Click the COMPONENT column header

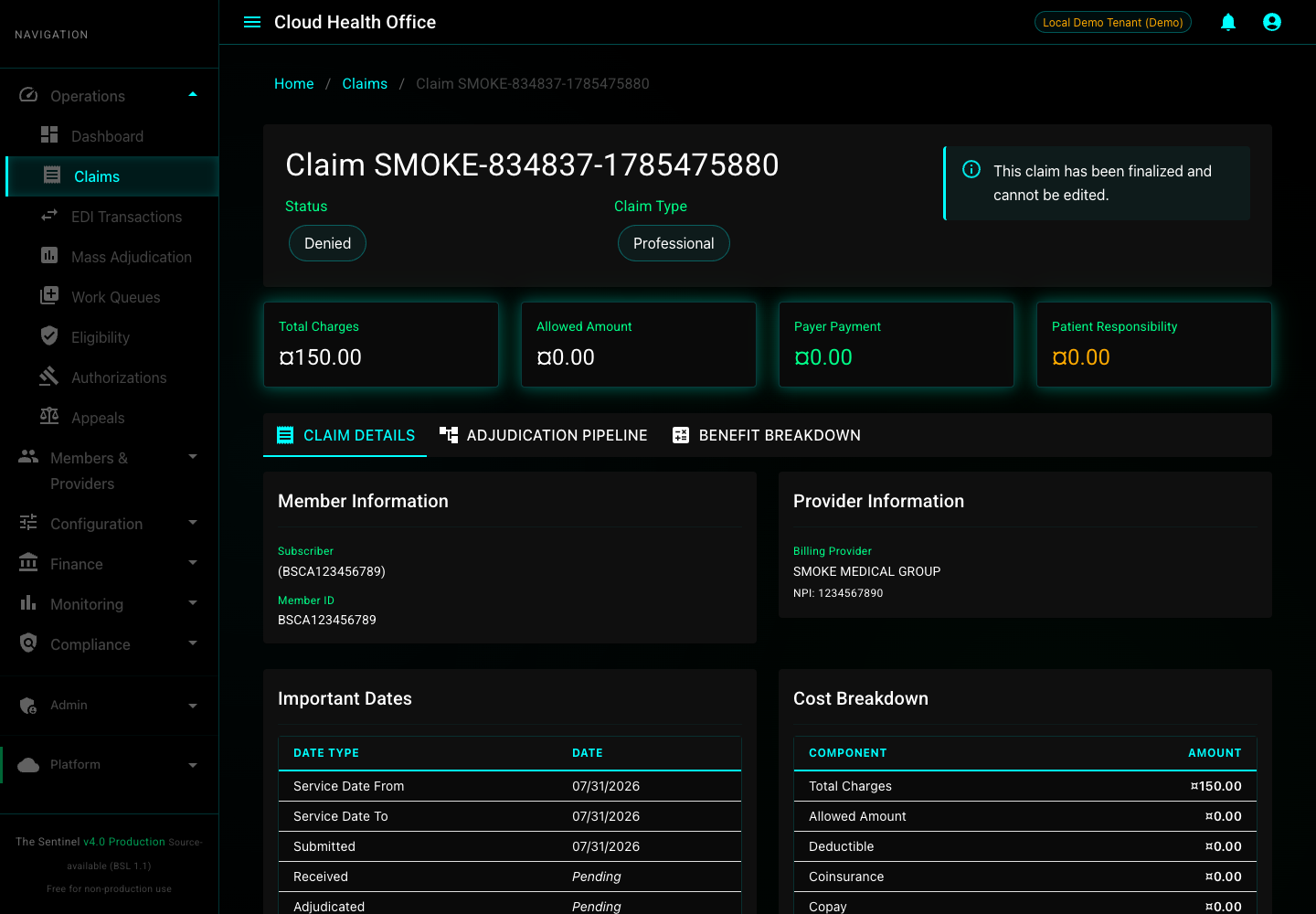(x=848, y=753)
